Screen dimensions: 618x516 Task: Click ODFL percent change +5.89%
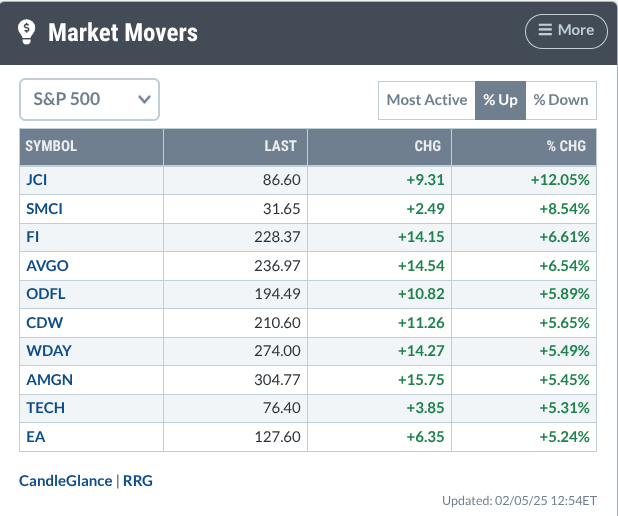pos(564,294)
